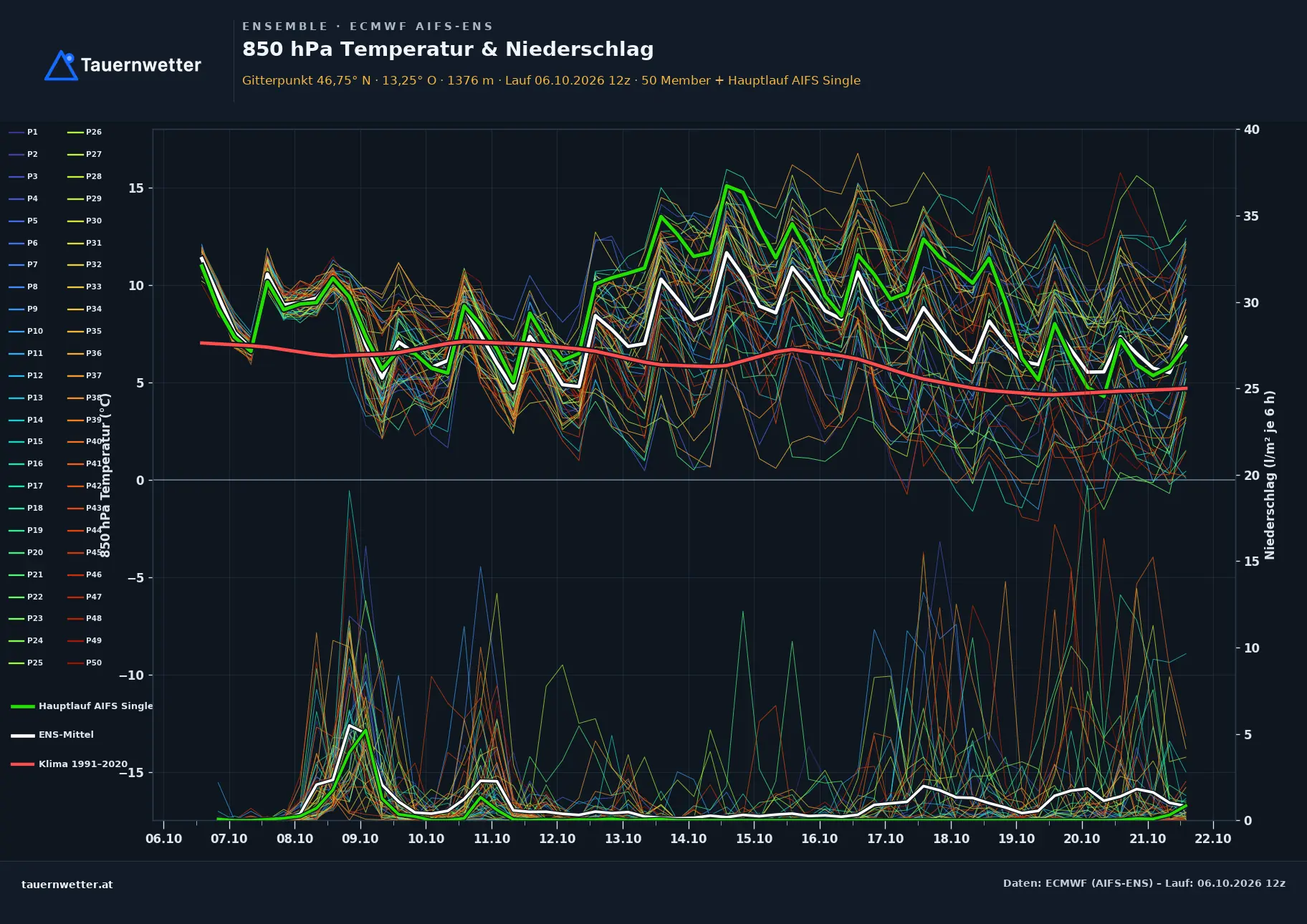
Task: Click the 09.10 date label on x-axis
Action: pos(360,839)
